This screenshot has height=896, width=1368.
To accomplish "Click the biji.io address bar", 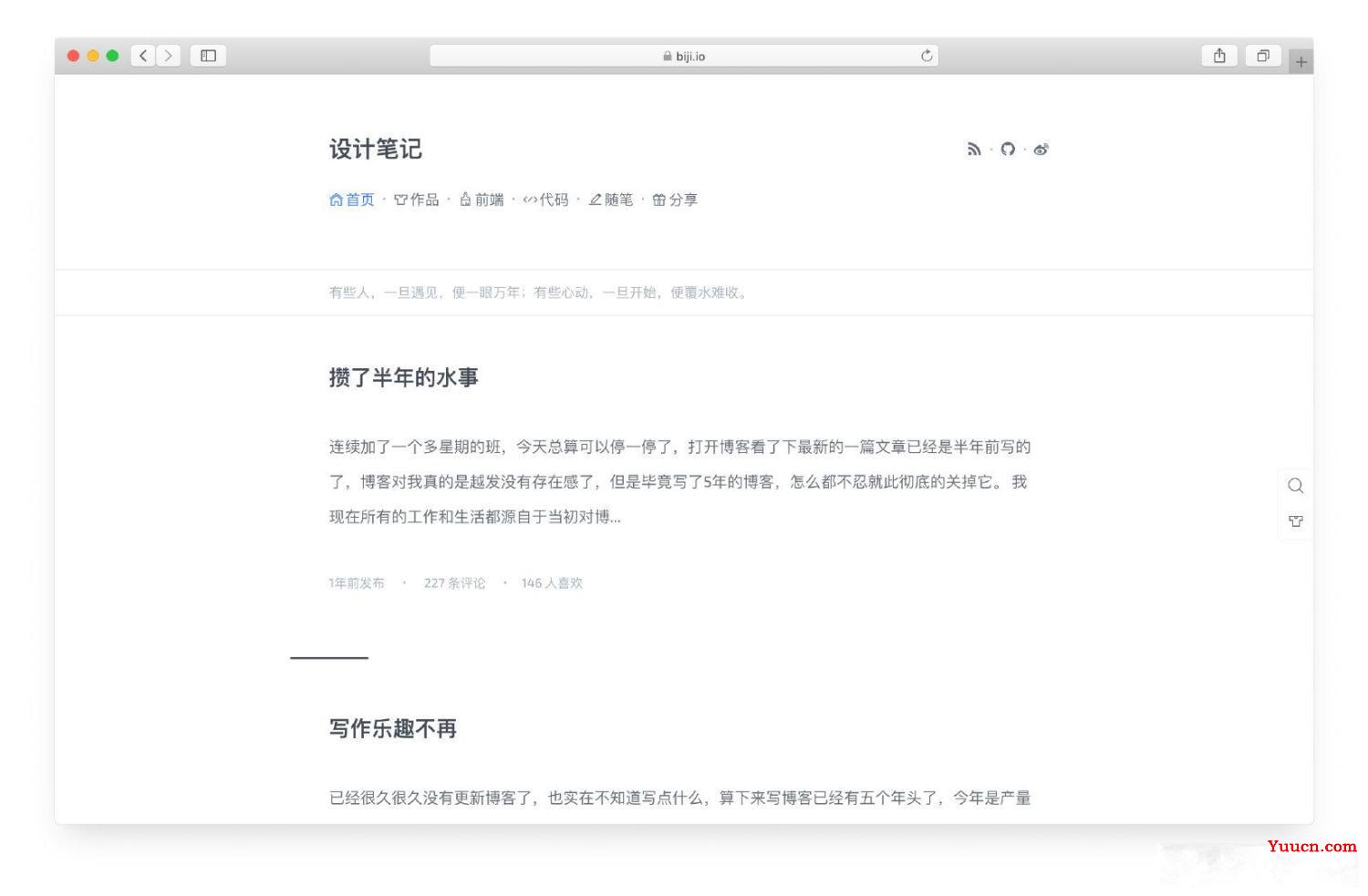I will point(684,56).
